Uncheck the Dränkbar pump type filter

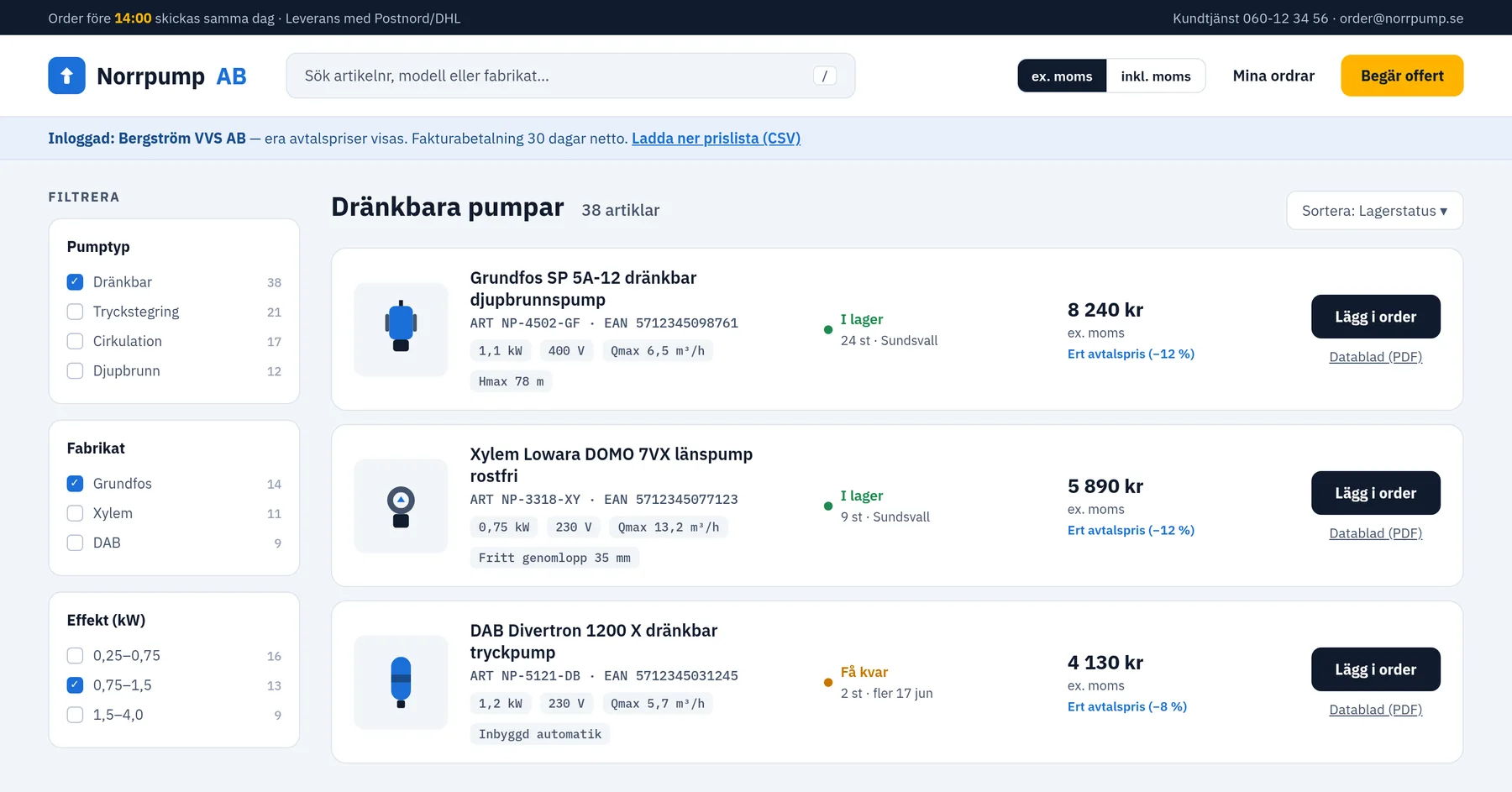click(x=75, y=282)
